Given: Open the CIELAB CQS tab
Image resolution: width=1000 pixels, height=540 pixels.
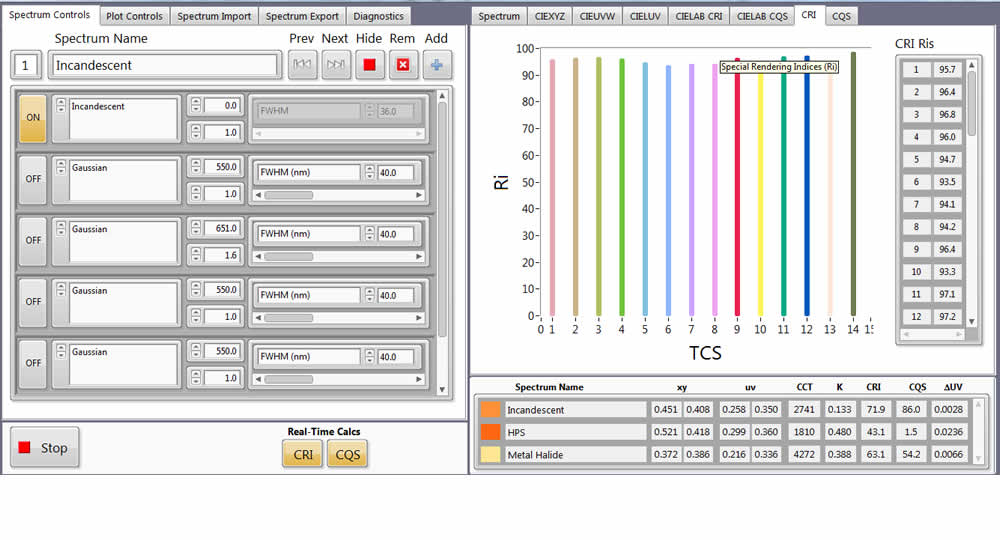Looking at the screenshot, I should (762, 16).
